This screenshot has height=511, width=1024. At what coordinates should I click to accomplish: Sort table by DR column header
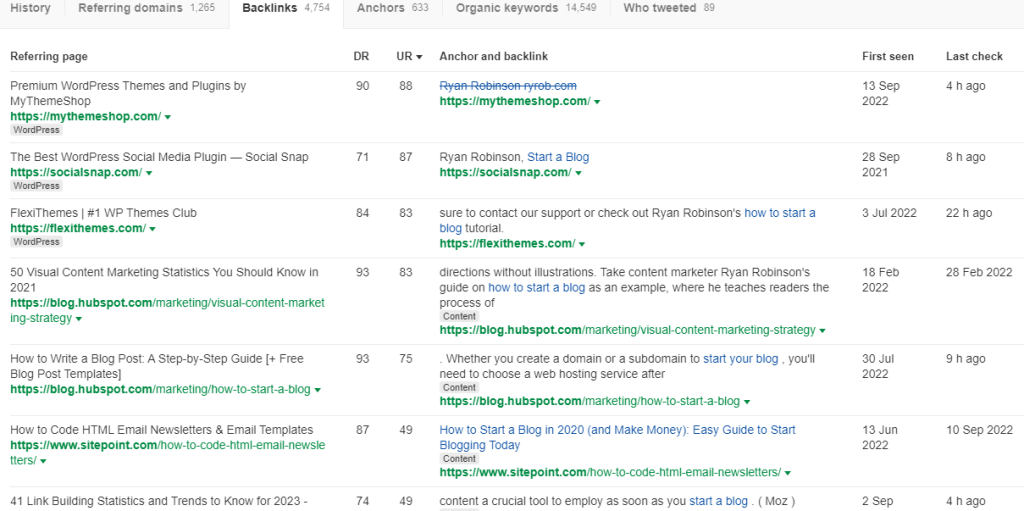pyautogui.click(x=361, y=57)
